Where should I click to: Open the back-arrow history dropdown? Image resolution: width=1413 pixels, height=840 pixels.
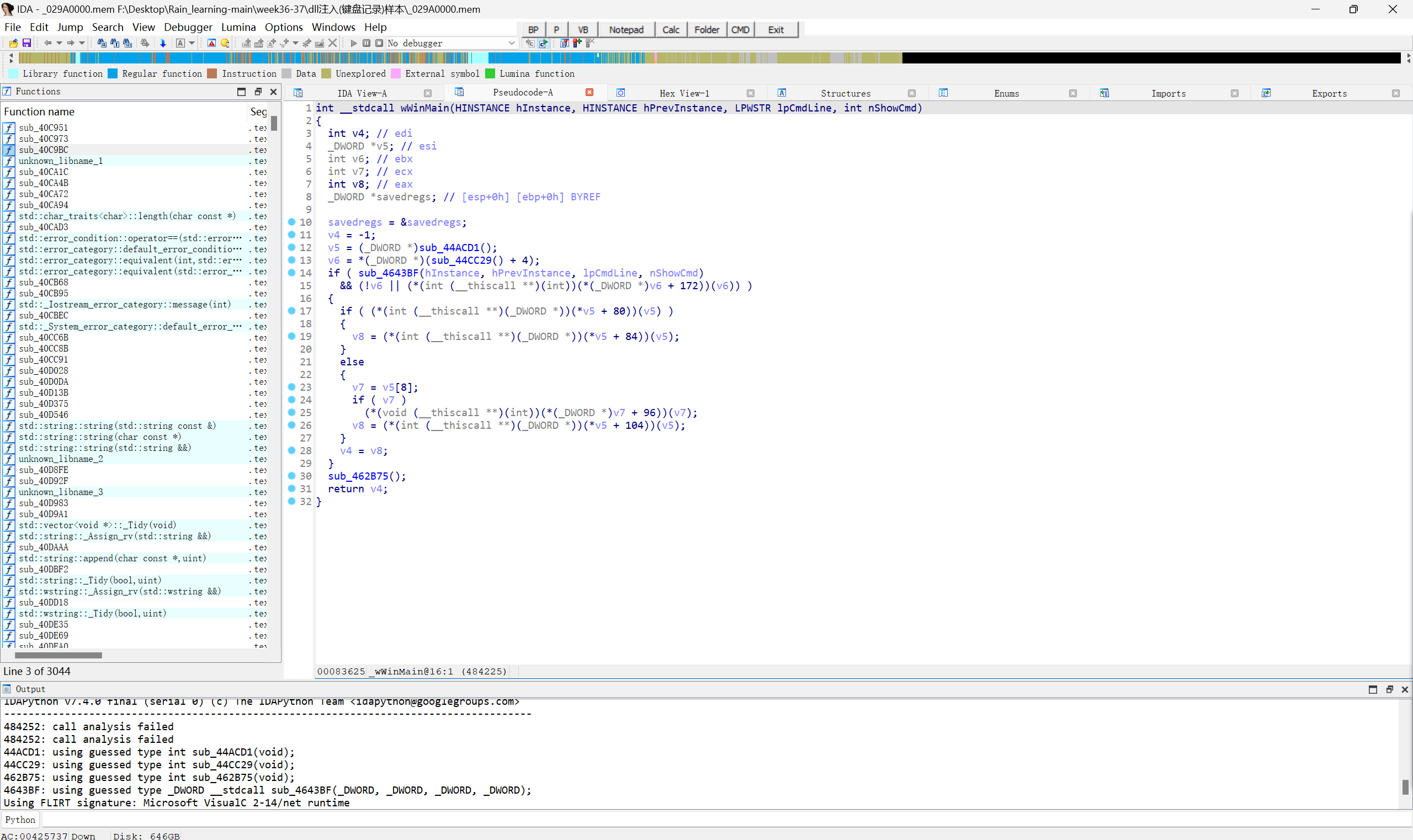tap(59, 43)
